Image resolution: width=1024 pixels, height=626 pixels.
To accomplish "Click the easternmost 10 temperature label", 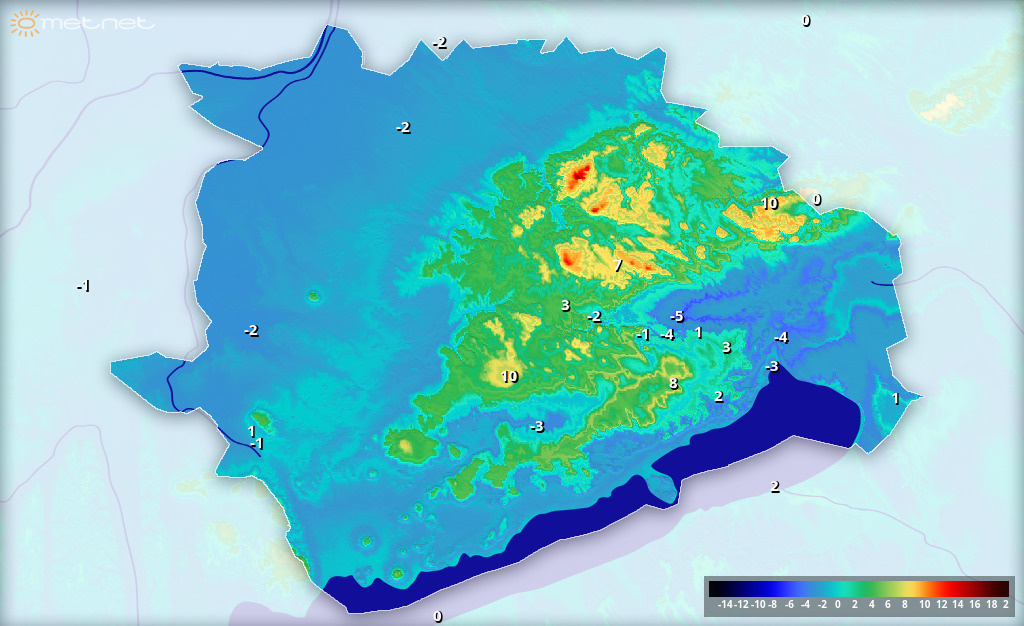I will click(x=768, y=203).
